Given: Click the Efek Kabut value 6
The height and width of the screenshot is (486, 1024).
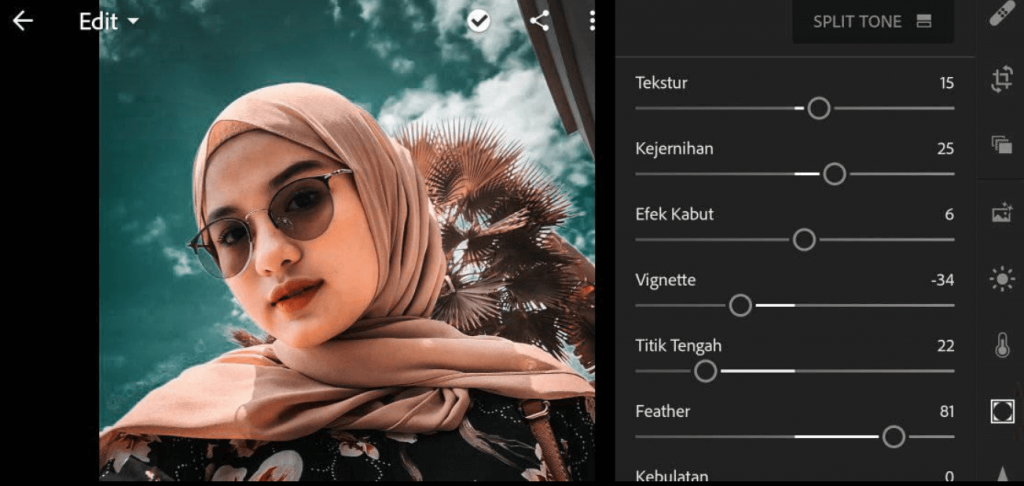Looking at the screenshot, I should tap(950, 214).
